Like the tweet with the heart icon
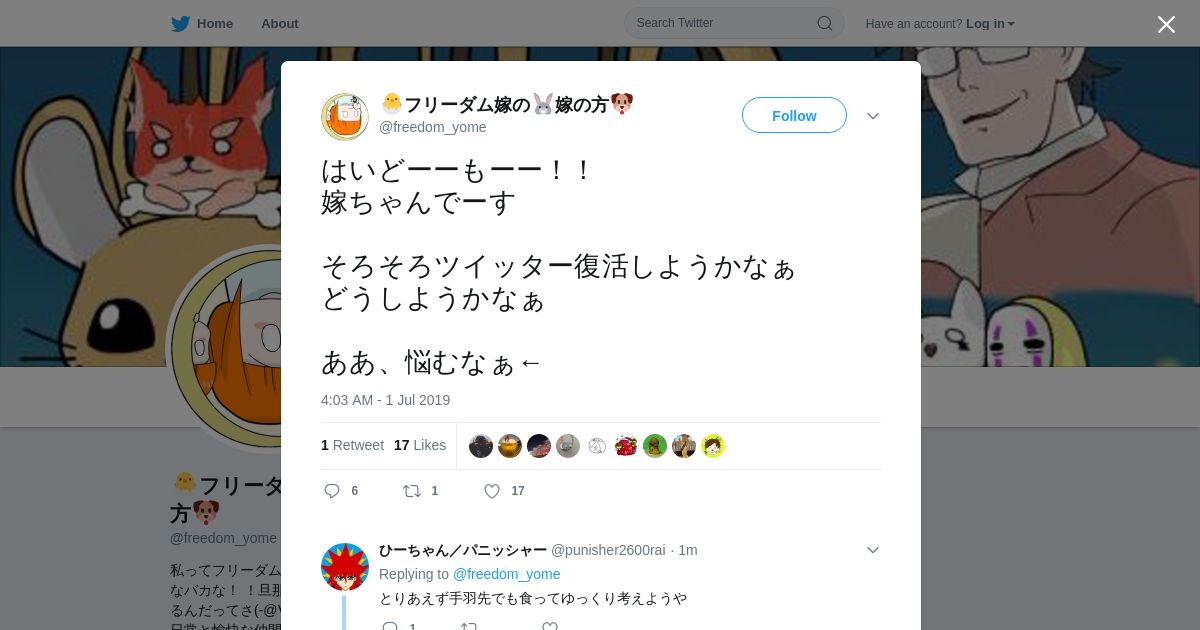 tap(492, 491)
